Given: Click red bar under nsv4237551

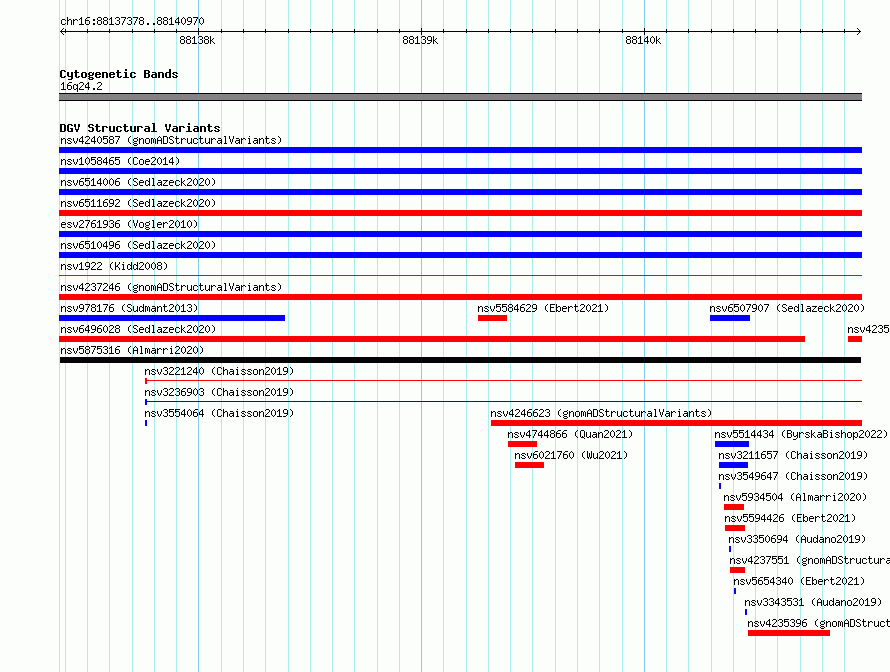Looking at the screenshot, I should point(737,570).
